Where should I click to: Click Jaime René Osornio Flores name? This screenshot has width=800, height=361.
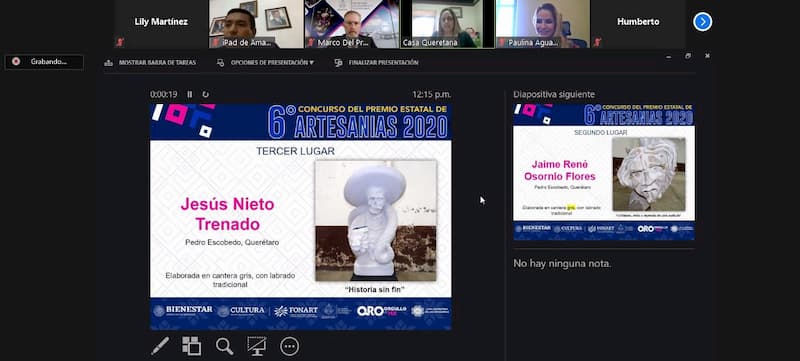point(560,171)
